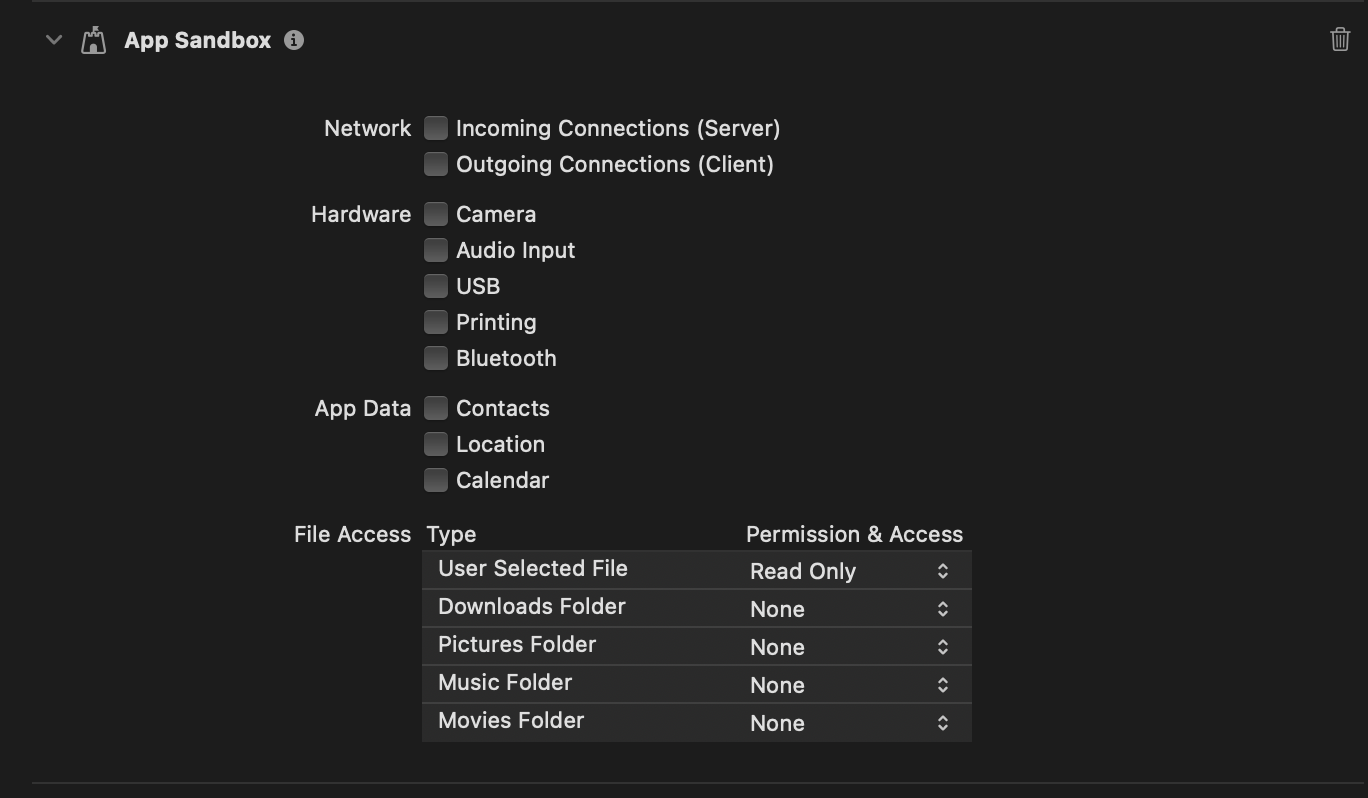The width and height of the screenshot is (1368, 798).
Task: Open User Selected File permission dropdown
Action: tap(848, 571)
